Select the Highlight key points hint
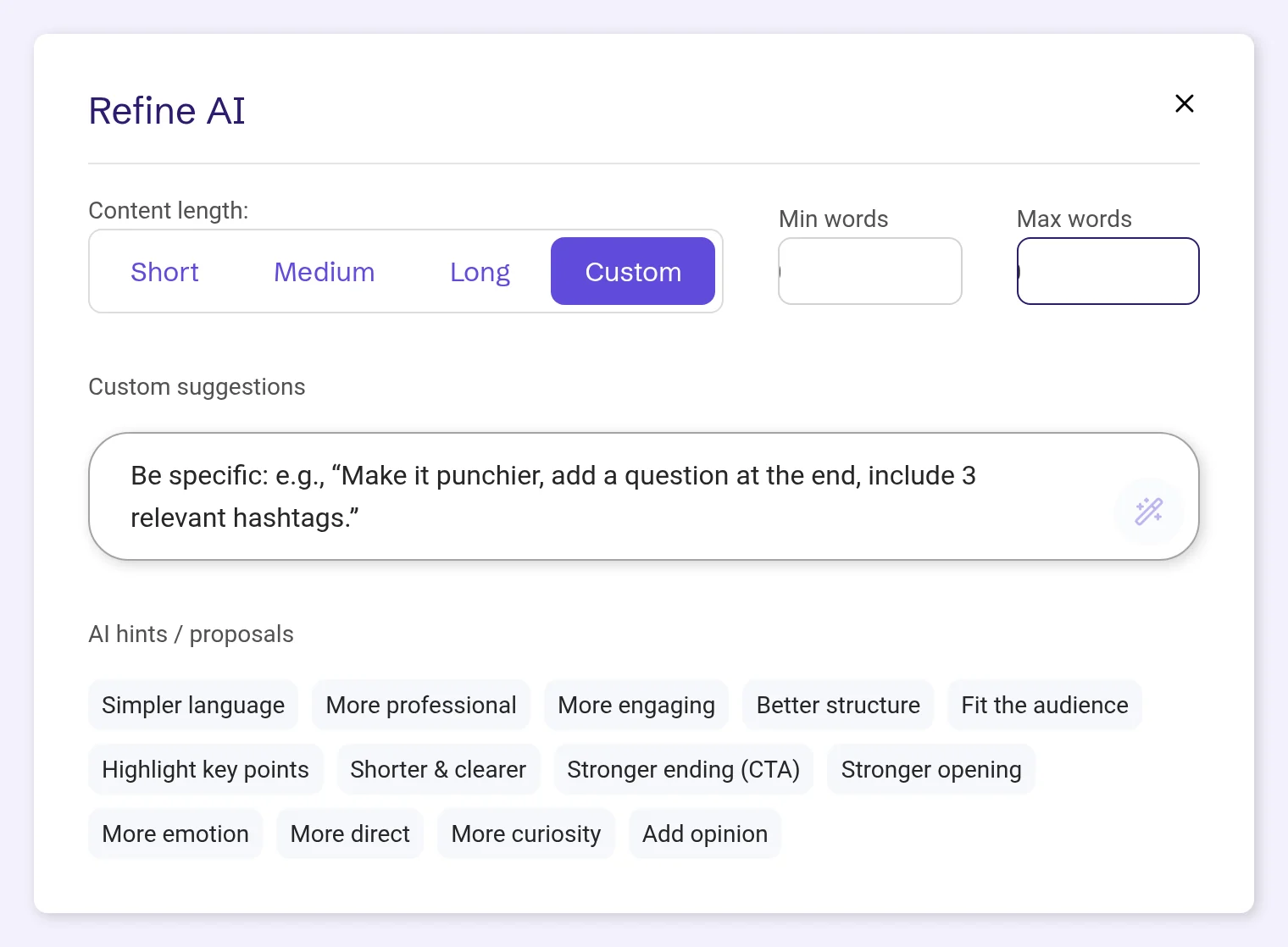The height and width of the screenshot is (947, 1288). tap(206, 769)
